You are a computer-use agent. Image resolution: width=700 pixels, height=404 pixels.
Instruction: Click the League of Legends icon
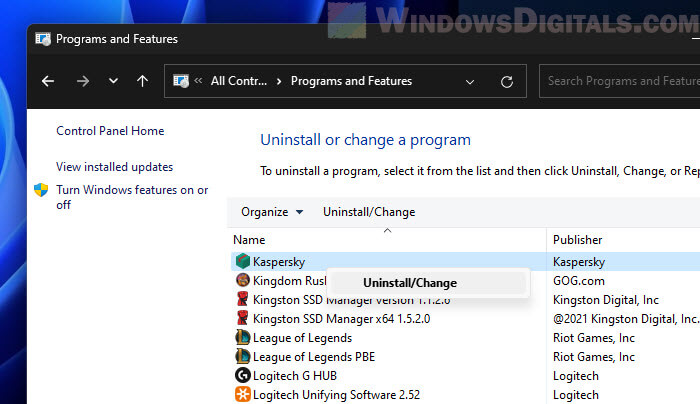[243, 337]
